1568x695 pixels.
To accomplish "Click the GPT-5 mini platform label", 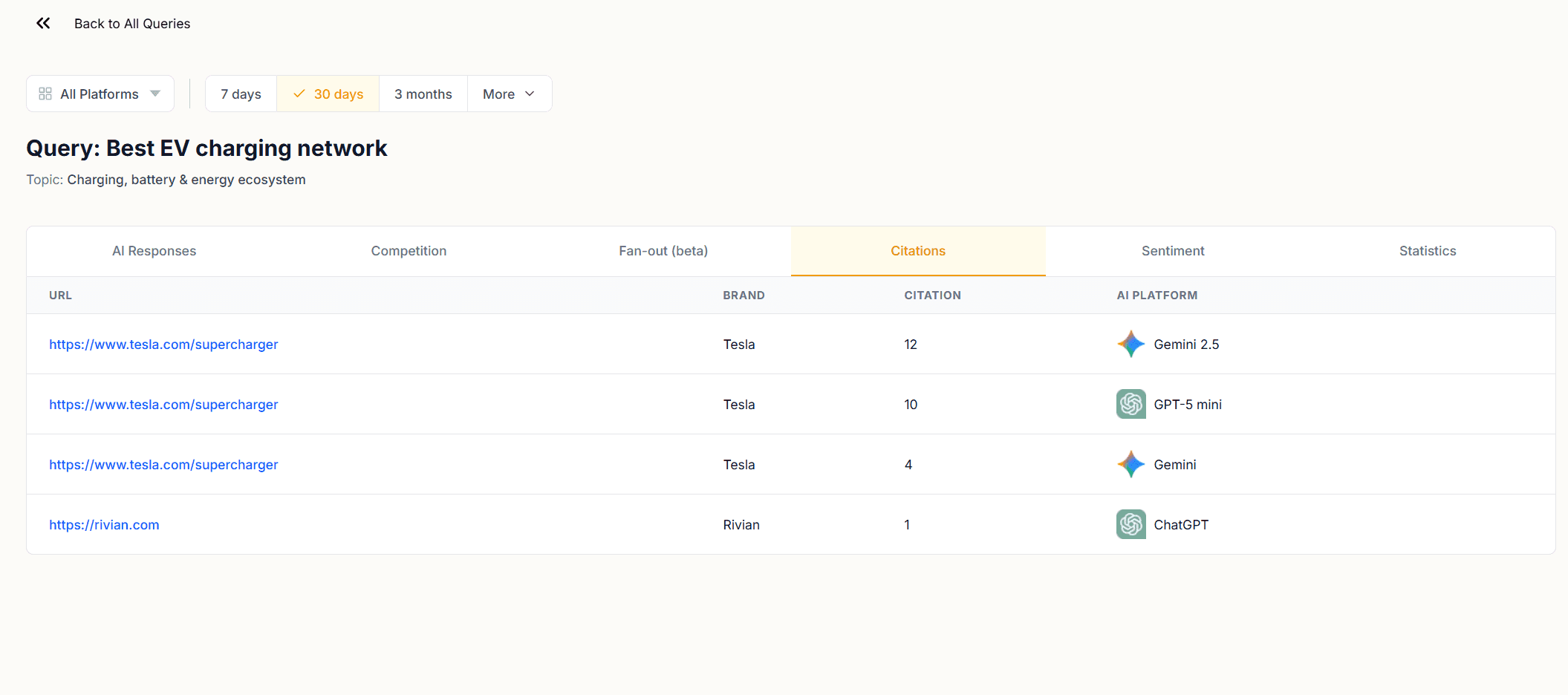I will point(1188,405).
